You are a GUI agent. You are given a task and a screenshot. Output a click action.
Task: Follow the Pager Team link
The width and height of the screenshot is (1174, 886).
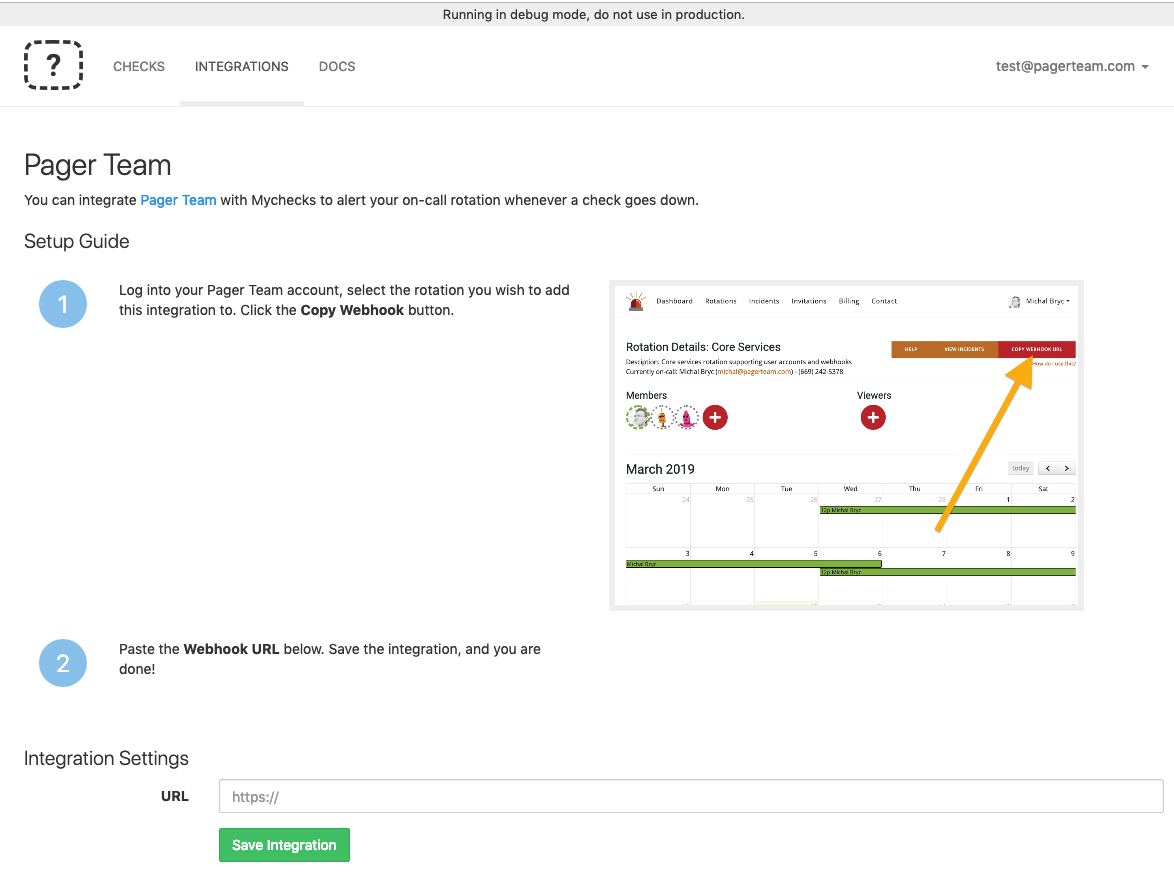tap(178, 200)
